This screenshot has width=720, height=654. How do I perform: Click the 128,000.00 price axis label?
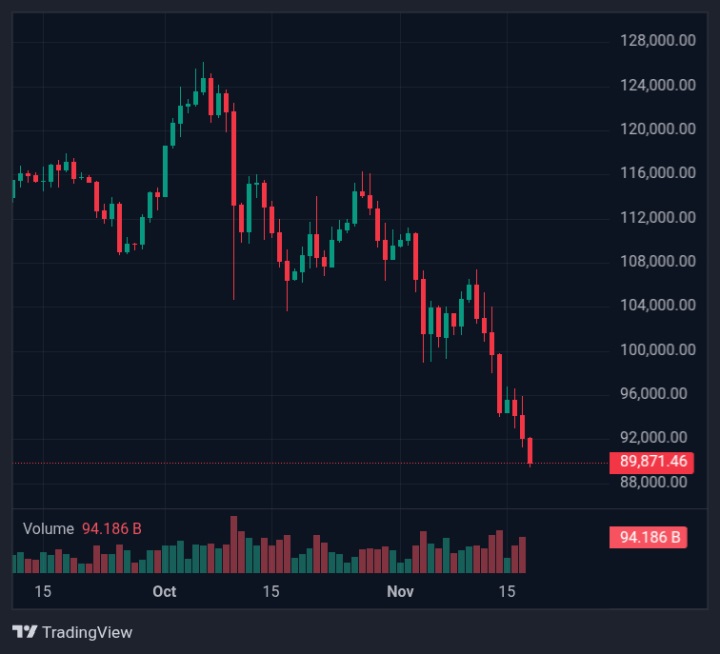(x=656, y=40)
